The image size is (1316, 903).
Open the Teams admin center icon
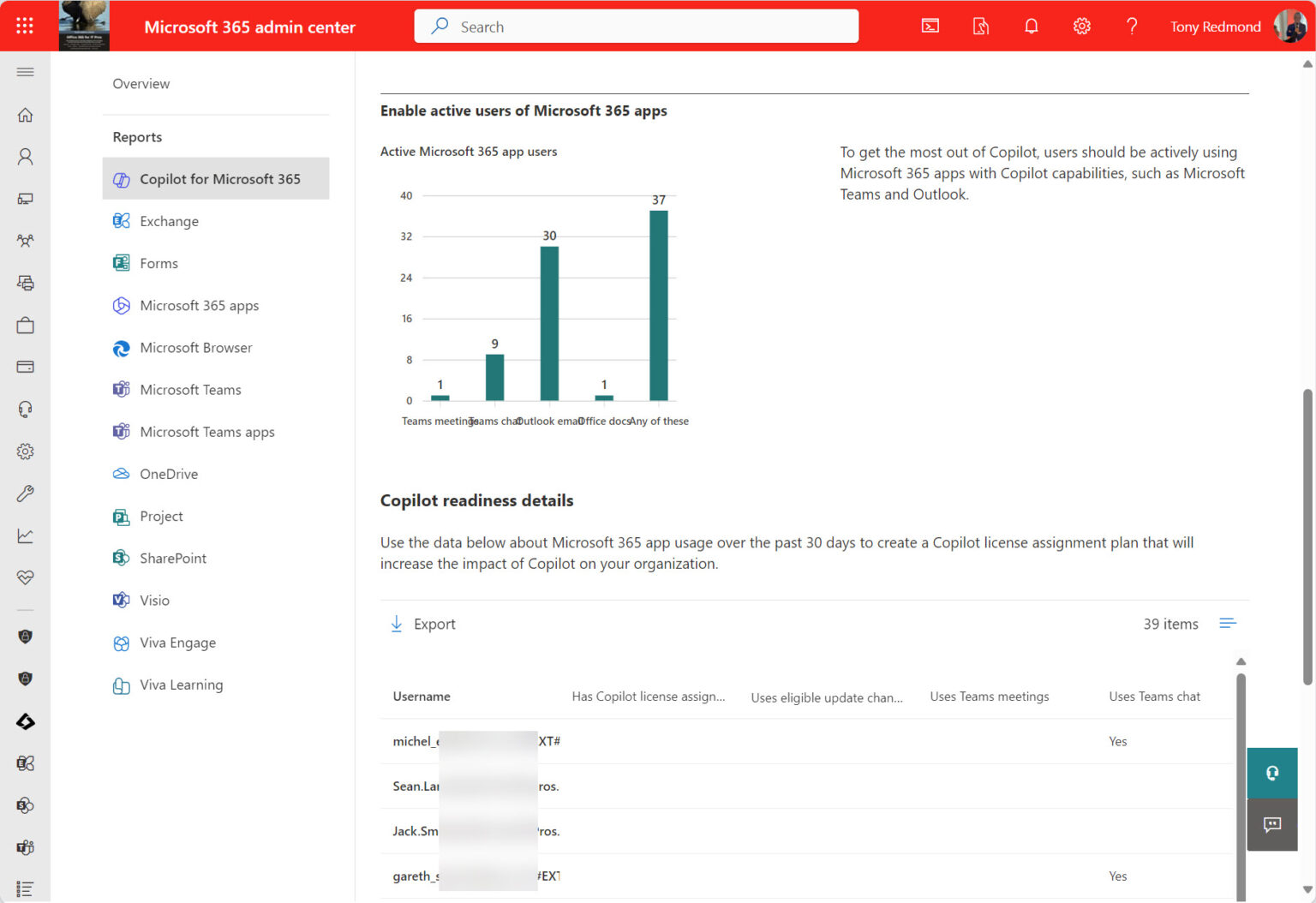coord(25,847)
